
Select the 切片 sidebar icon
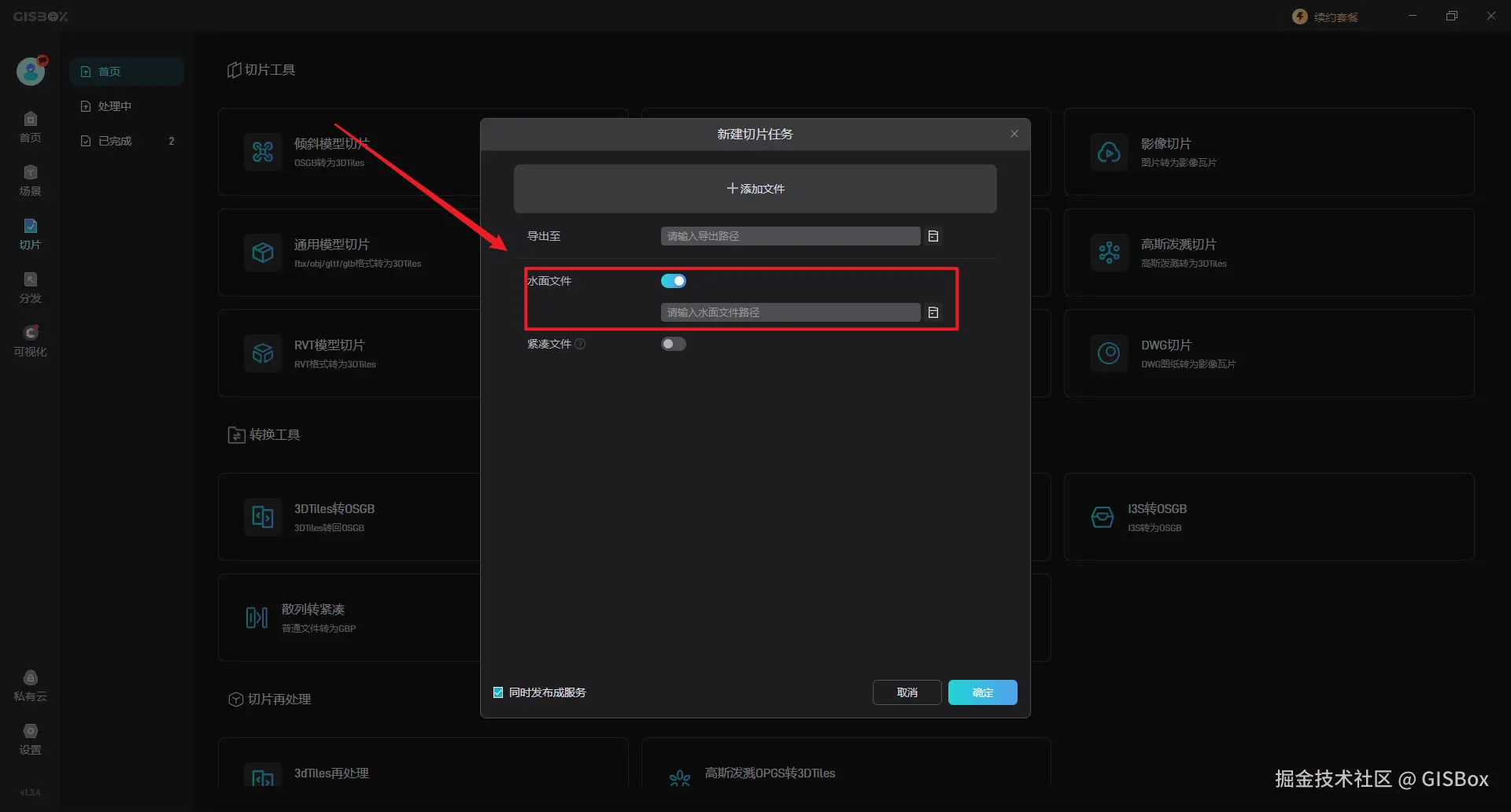point(30,227)
